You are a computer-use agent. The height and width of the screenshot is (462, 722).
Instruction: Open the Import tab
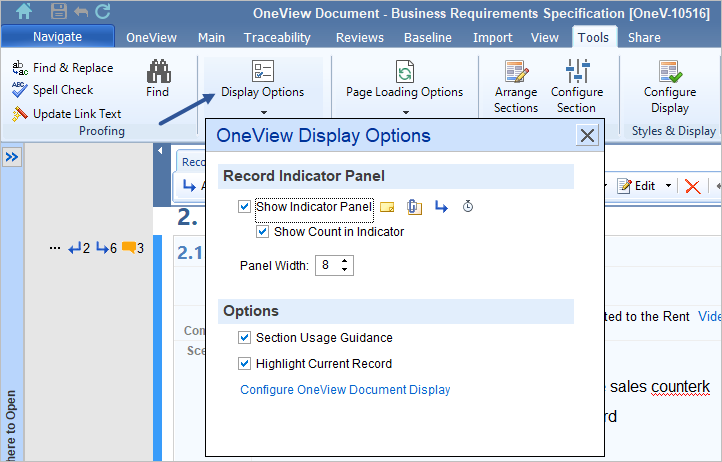[x=492, y=37]
